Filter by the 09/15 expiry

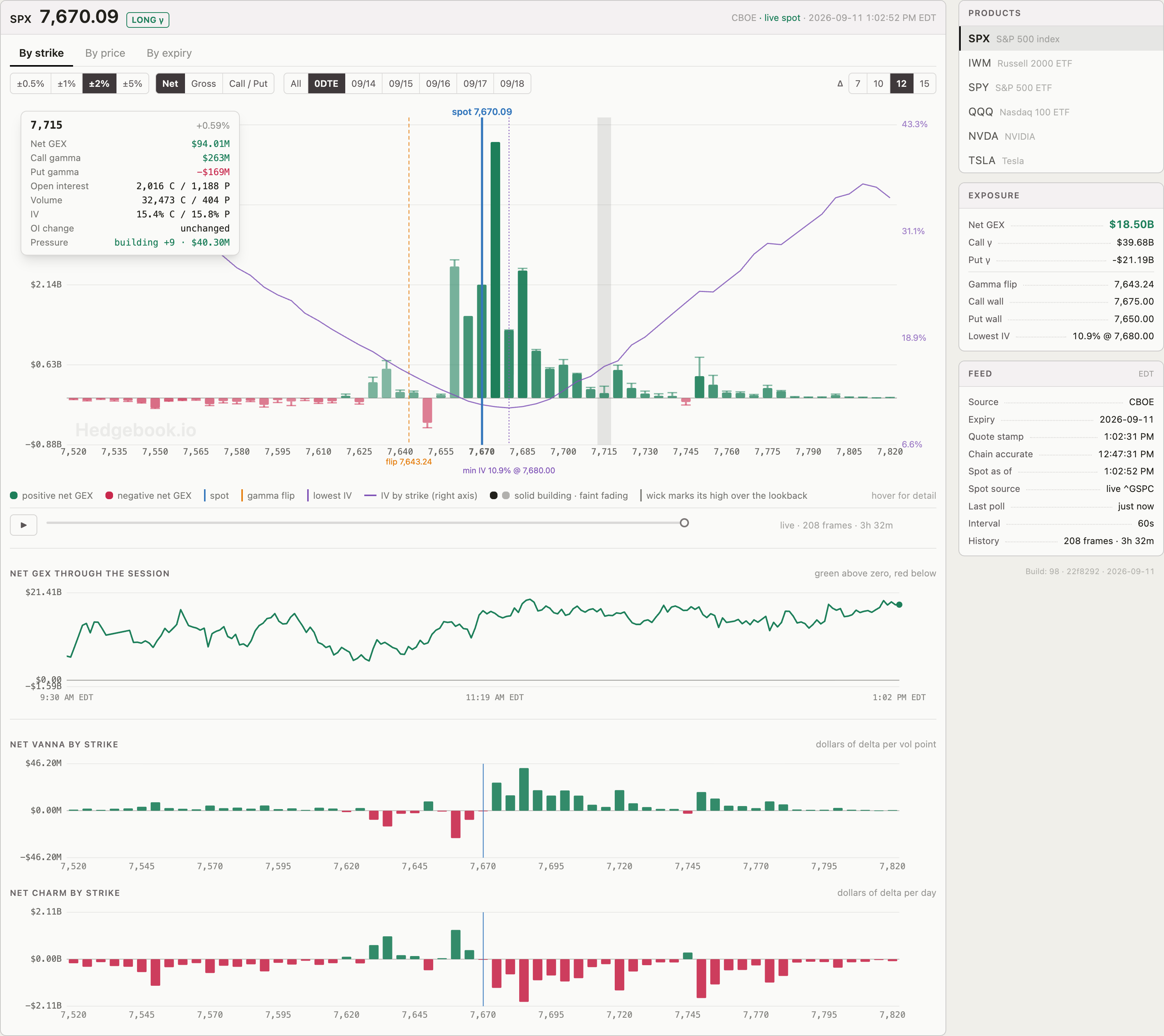[x=401, y=84]
